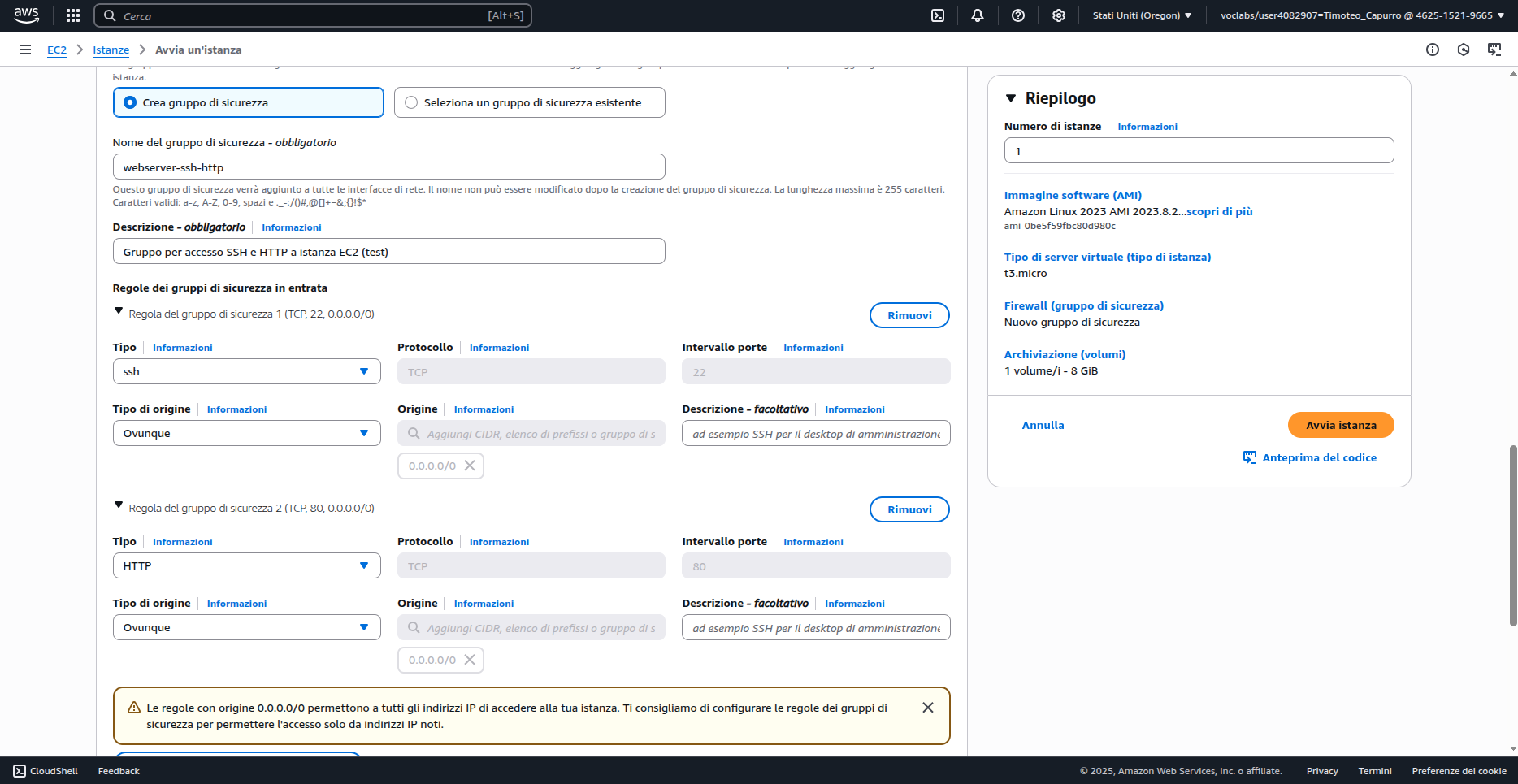1518x784 pixels.
Task: Open the AWS services grid menu
Action: coord(73,15)
